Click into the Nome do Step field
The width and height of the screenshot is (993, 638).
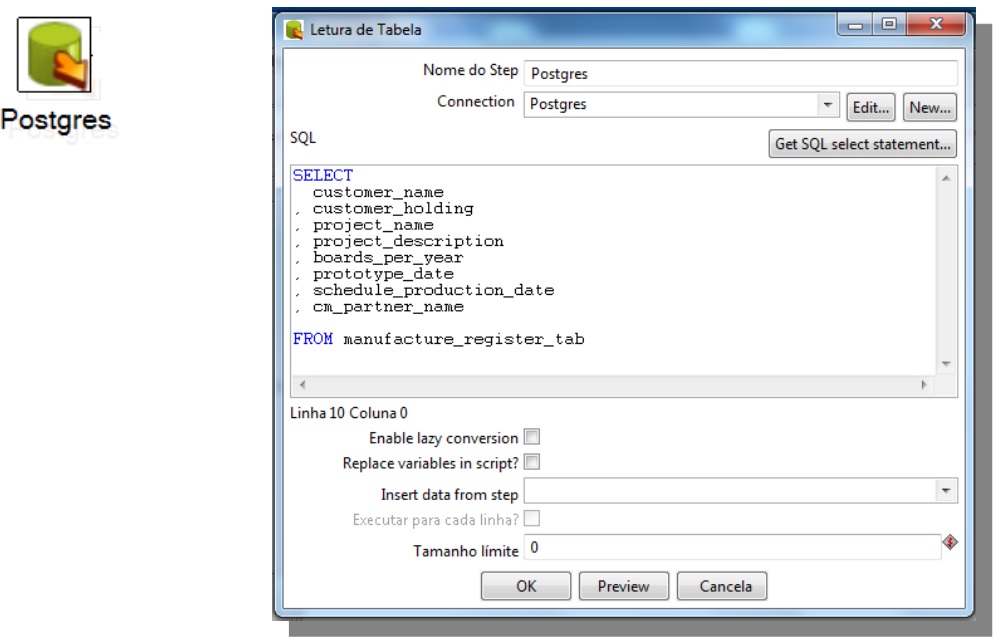(740, 74)
